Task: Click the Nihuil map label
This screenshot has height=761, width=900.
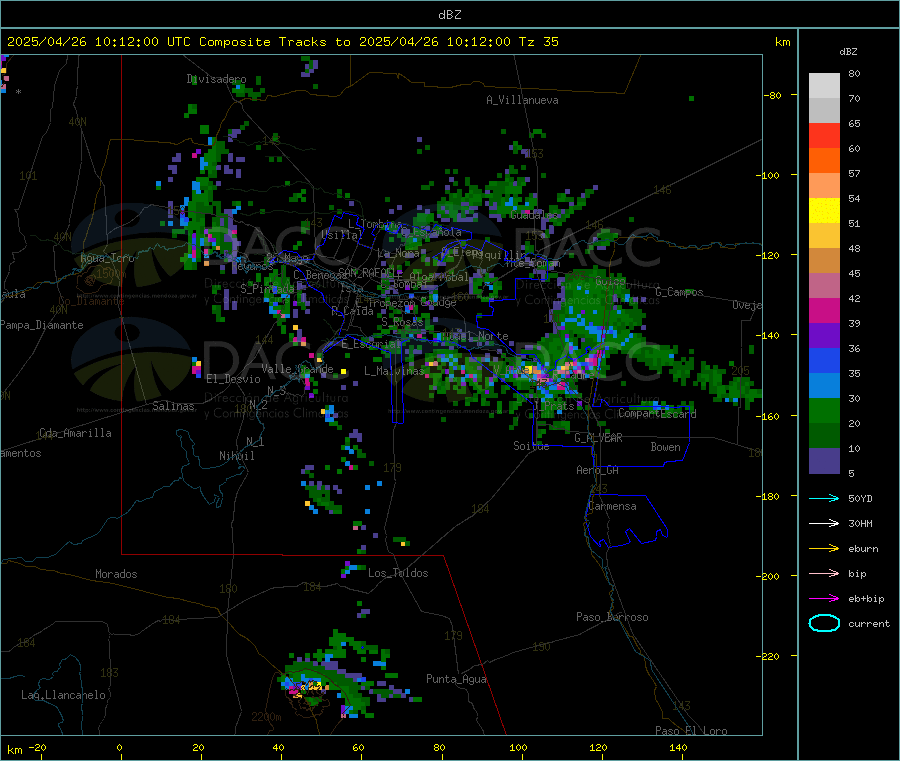Action: 236,456
